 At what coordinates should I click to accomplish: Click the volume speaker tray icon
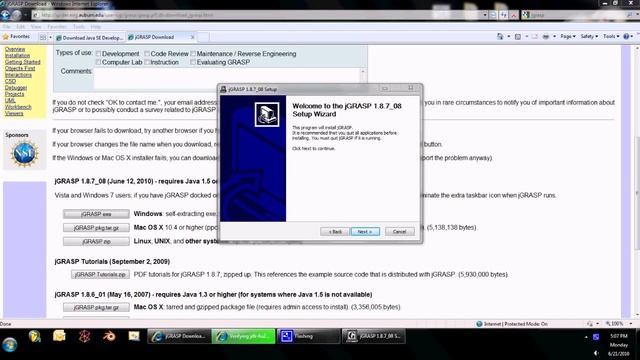[596, 353]
